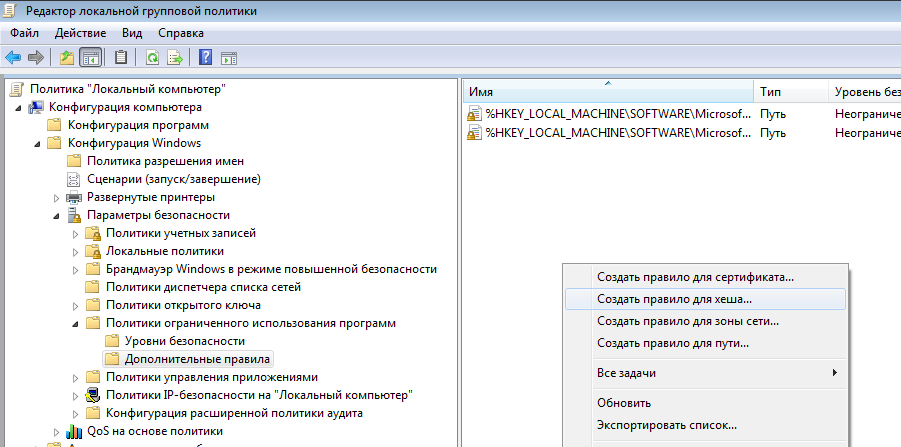901x447 pixels.
Task: Toggle the Show/Hide console tree icon
Action: (90, 57)
